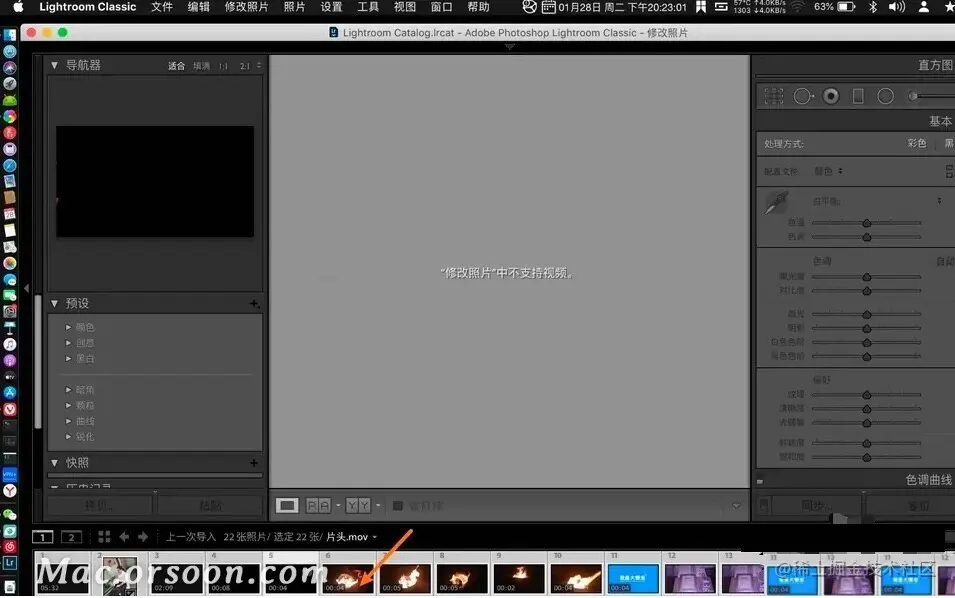The height and width of the screenshot is (598, 955).
Task: Select filmstrip thumbnail with duration 00:02
Action: tap(519, 577)
